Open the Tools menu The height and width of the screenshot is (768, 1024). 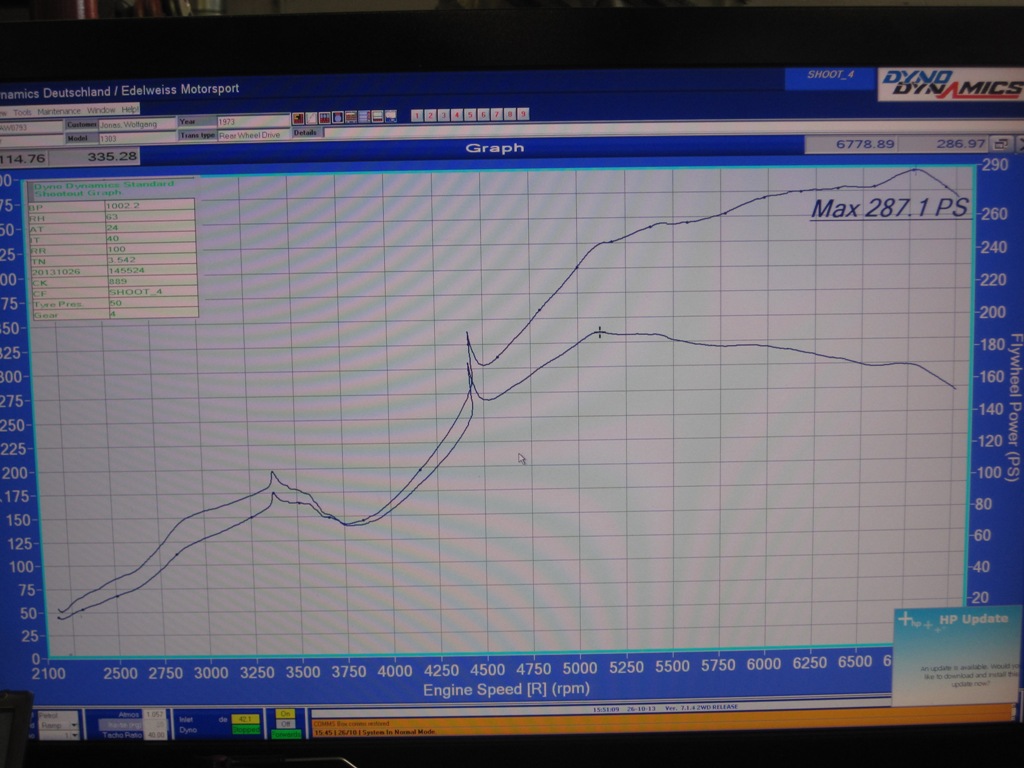pos(22,111)
